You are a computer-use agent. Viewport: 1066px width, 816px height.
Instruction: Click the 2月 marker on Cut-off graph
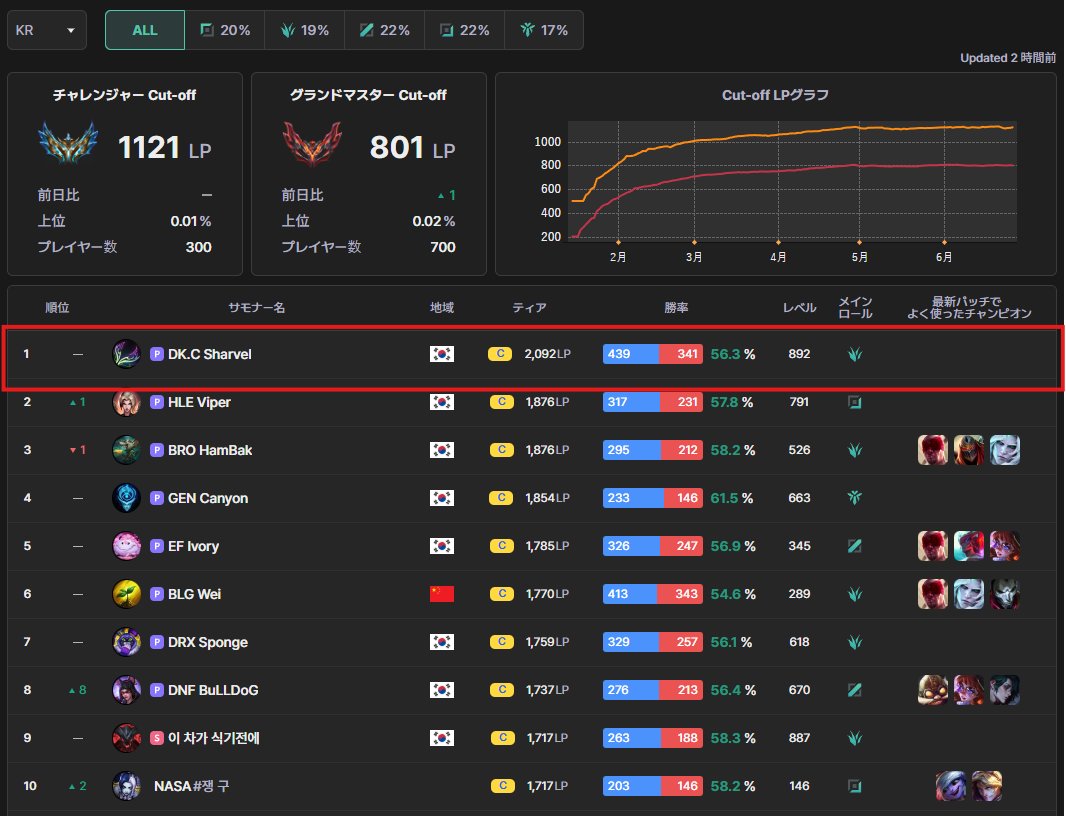pyautogui.click(x=618, y=242)
